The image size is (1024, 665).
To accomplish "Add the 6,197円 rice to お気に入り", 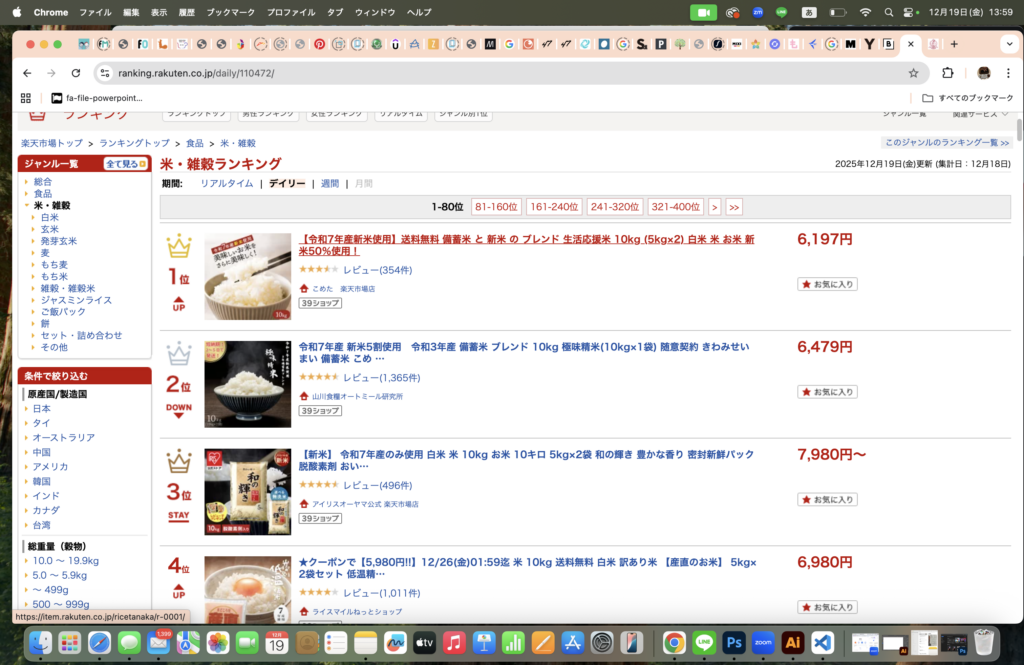I will (x=827, y=284).
